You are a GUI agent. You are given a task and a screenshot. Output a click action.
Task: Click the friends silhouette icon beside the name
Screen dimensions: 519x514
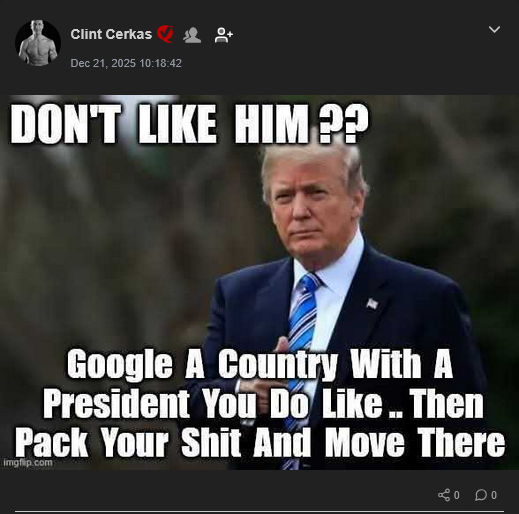tap(192, 35)
